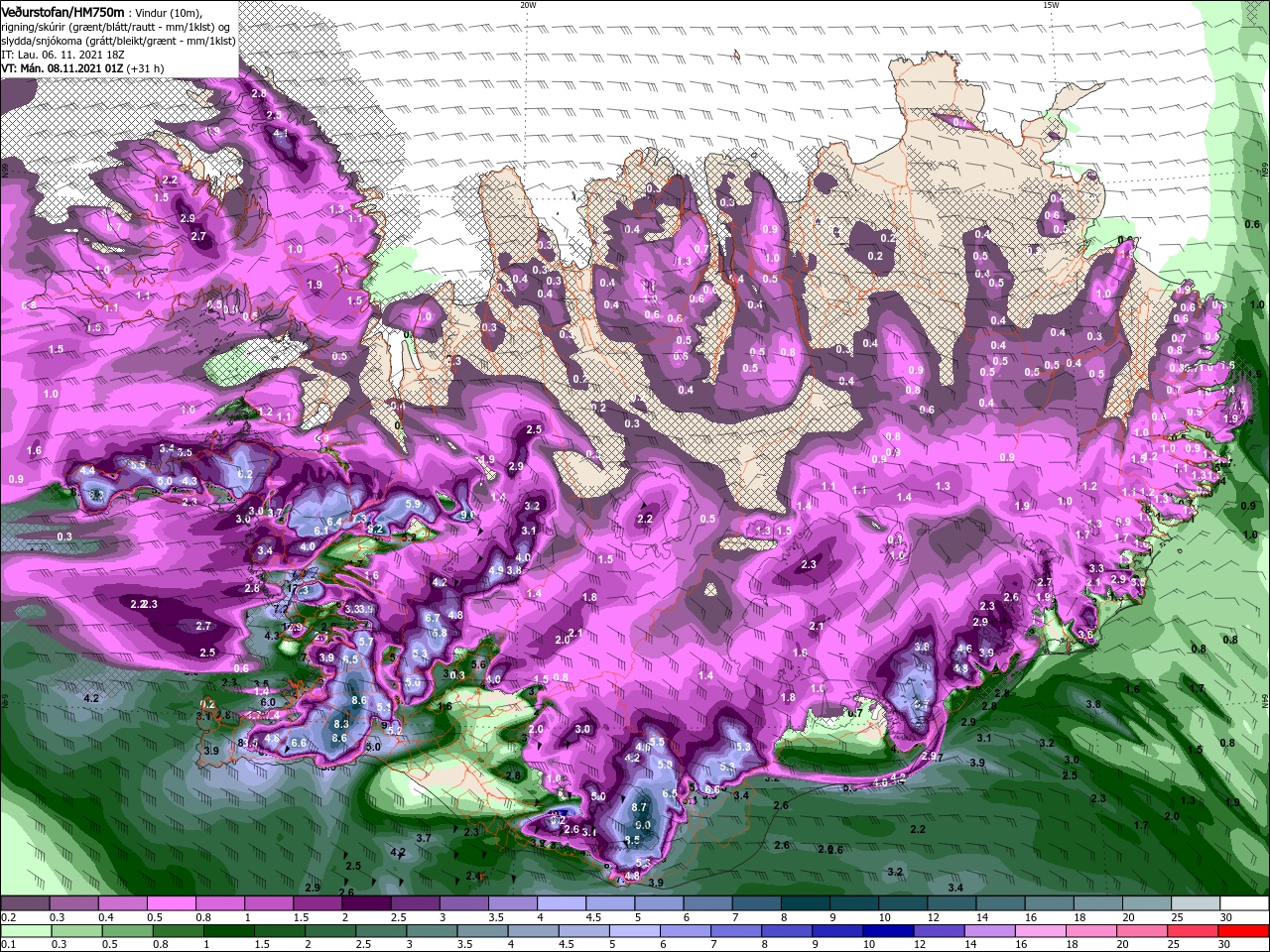
Task: Click the '0.2' label starting the top legend
Action: (8, 917)
